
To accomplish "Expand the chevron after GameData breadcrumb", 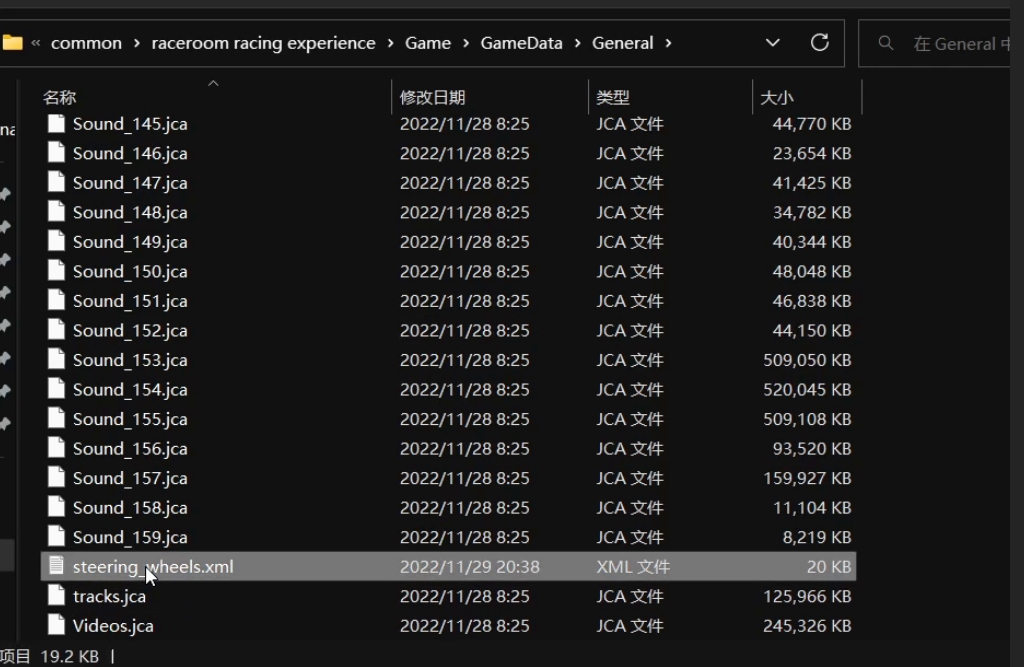I will 577,43.
